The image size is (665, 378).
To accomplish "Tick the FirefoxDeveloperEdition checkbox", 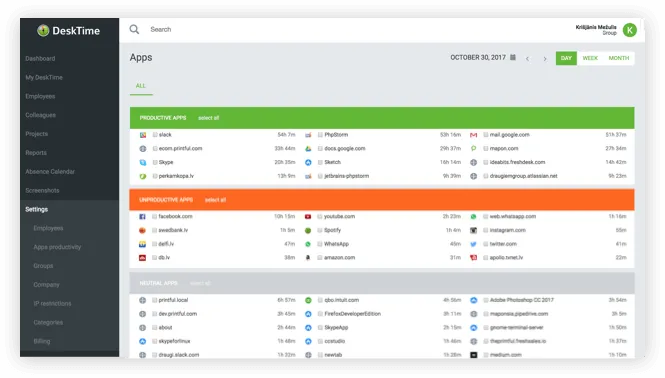I will coord(320,314).
